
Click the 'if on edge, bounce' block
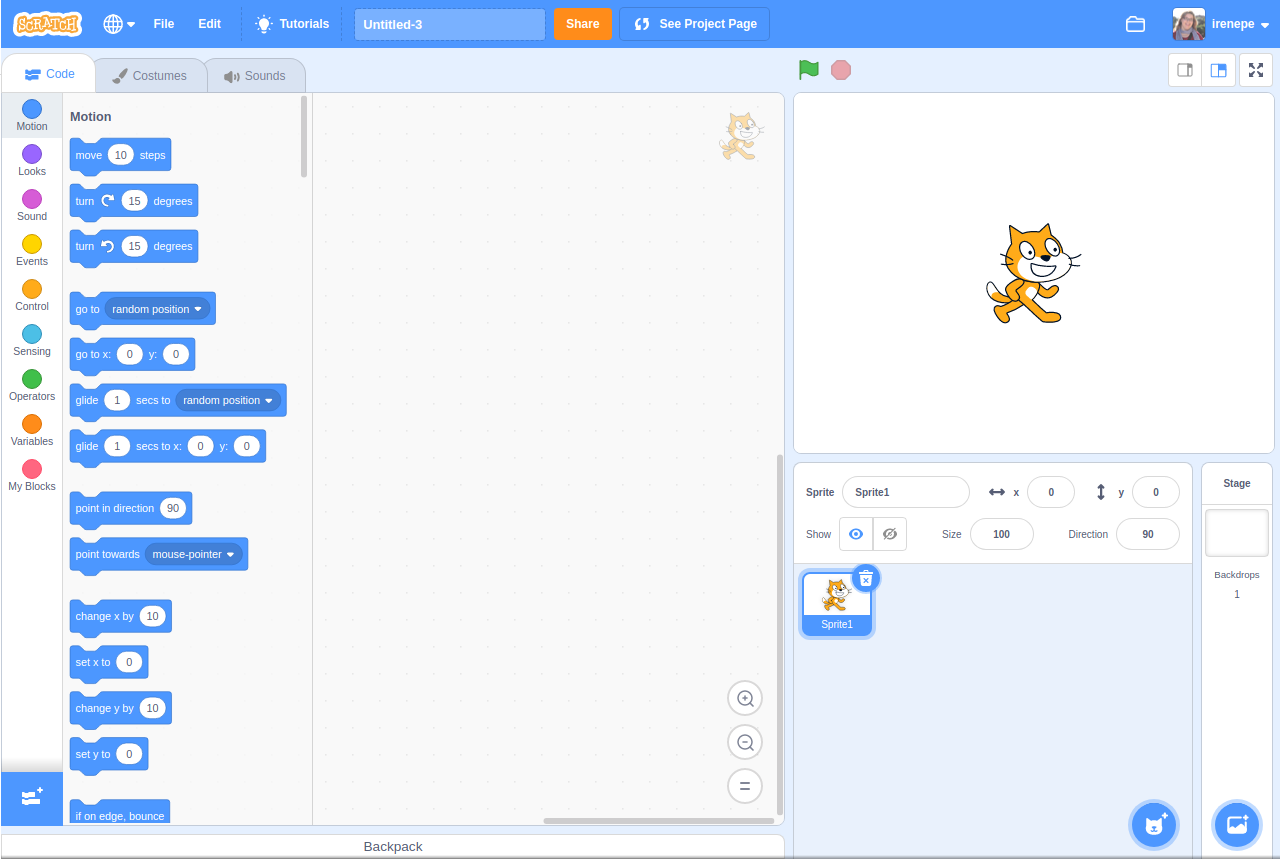point(119,813)
